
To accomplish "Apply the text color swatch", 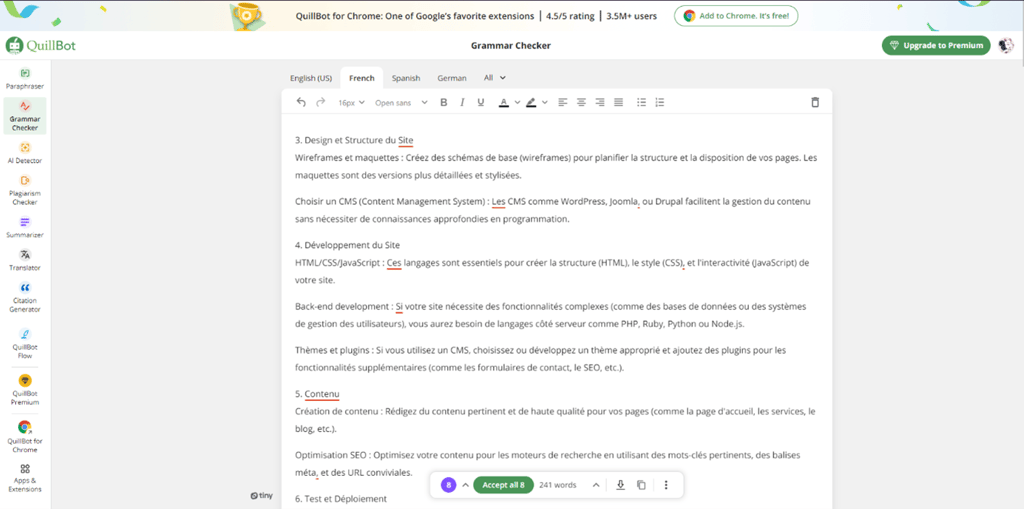I will click(x=504, y=103).
